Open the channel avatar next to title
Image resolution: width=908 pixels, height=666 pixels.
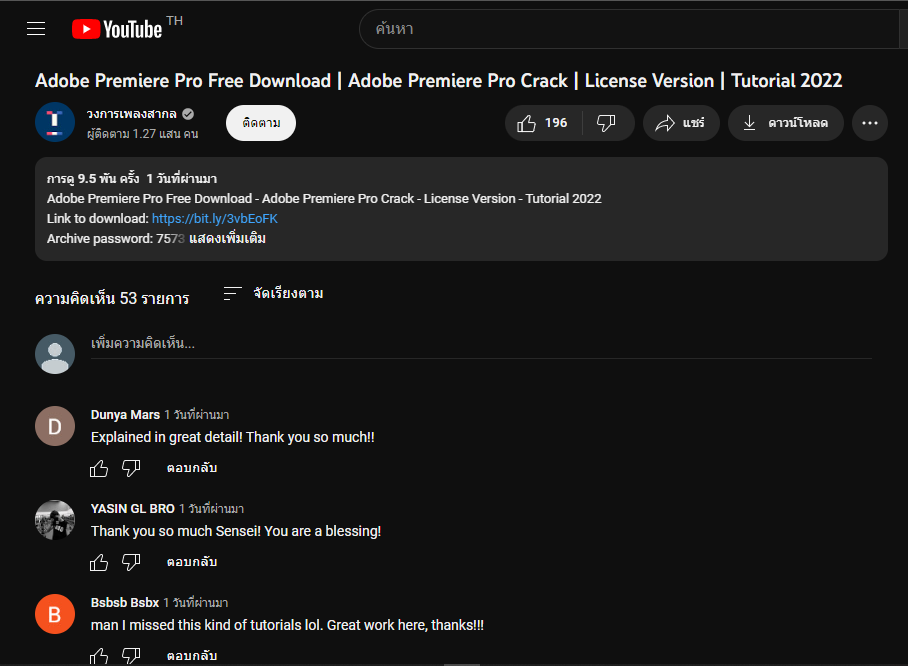pyautogui.click(x=55, y=122)
